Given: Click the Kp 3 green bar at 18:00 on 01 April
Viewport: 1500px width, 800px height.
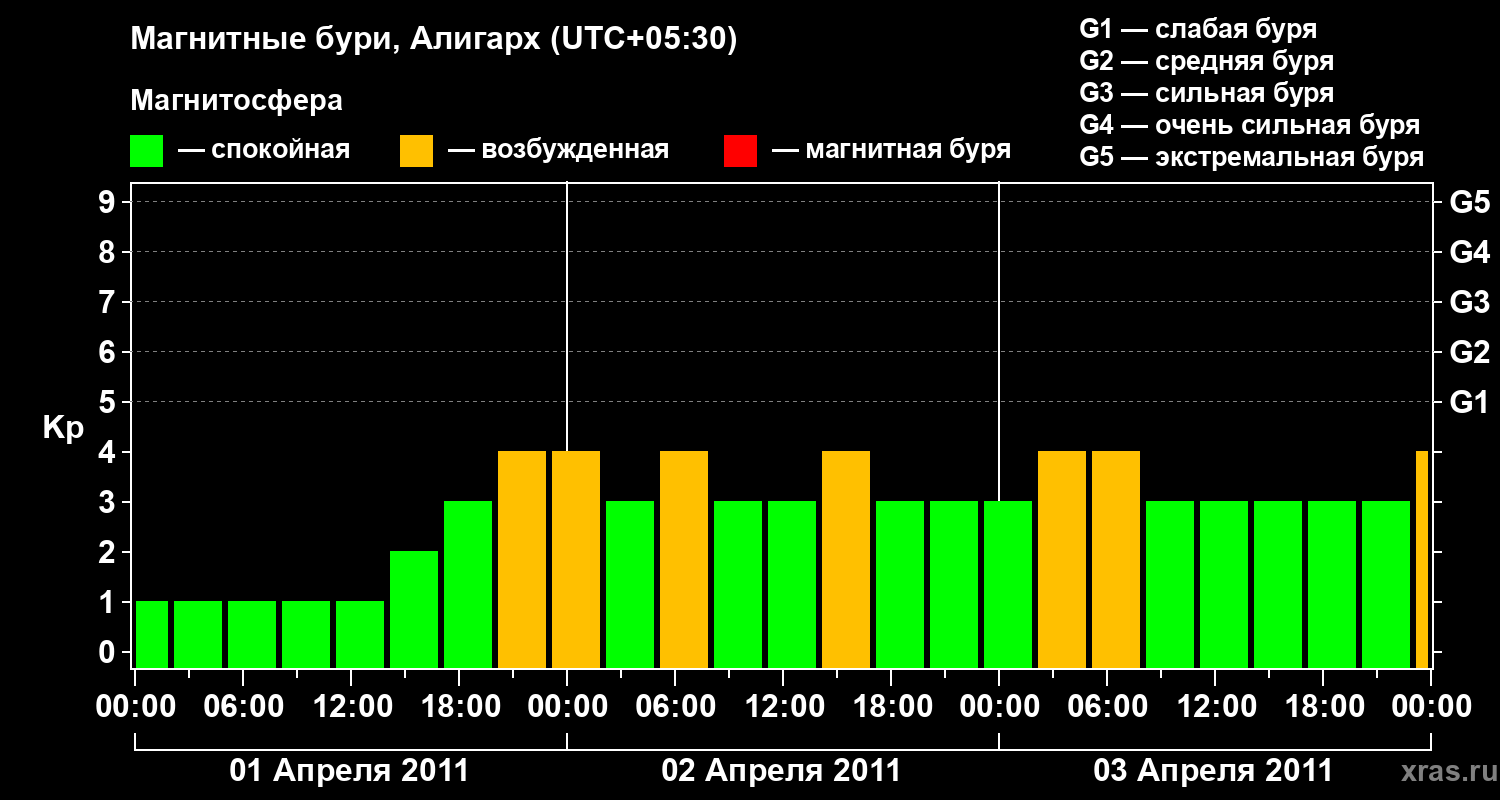Looking at the screenshot, I should coord(468,584).
